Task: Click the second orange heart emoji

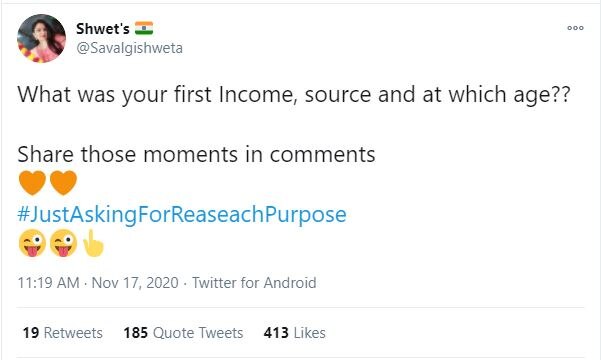Action: point(63,183)
